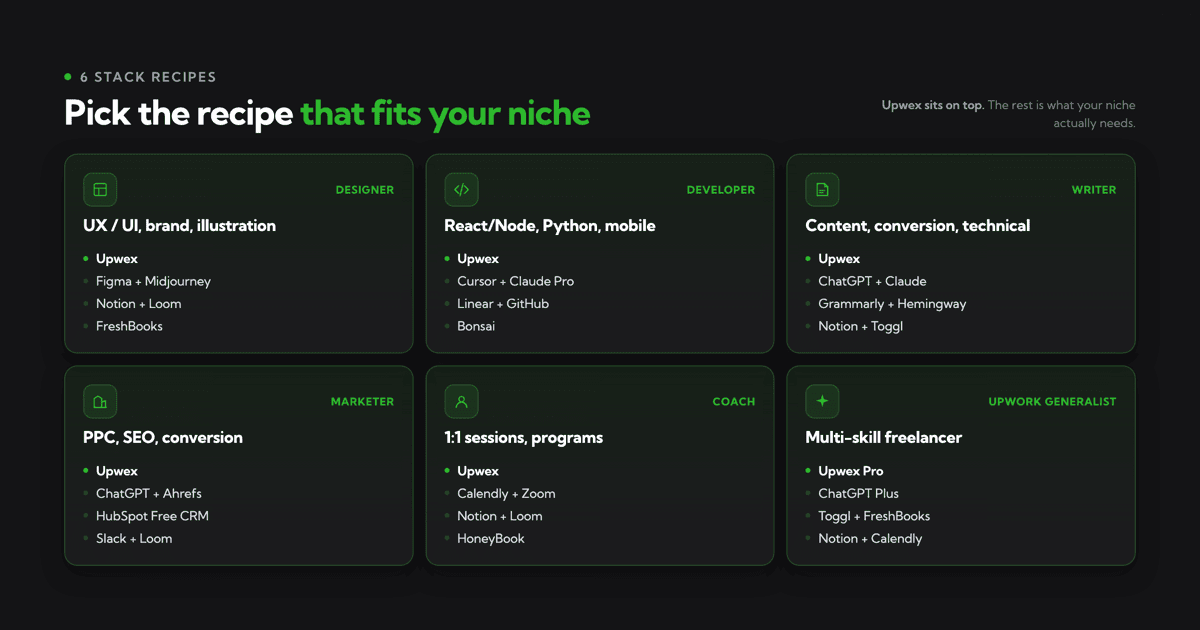This screenshot has height=630, width=1200.
Task: Click the Writer card document icon
Action: tap(822, 190)
